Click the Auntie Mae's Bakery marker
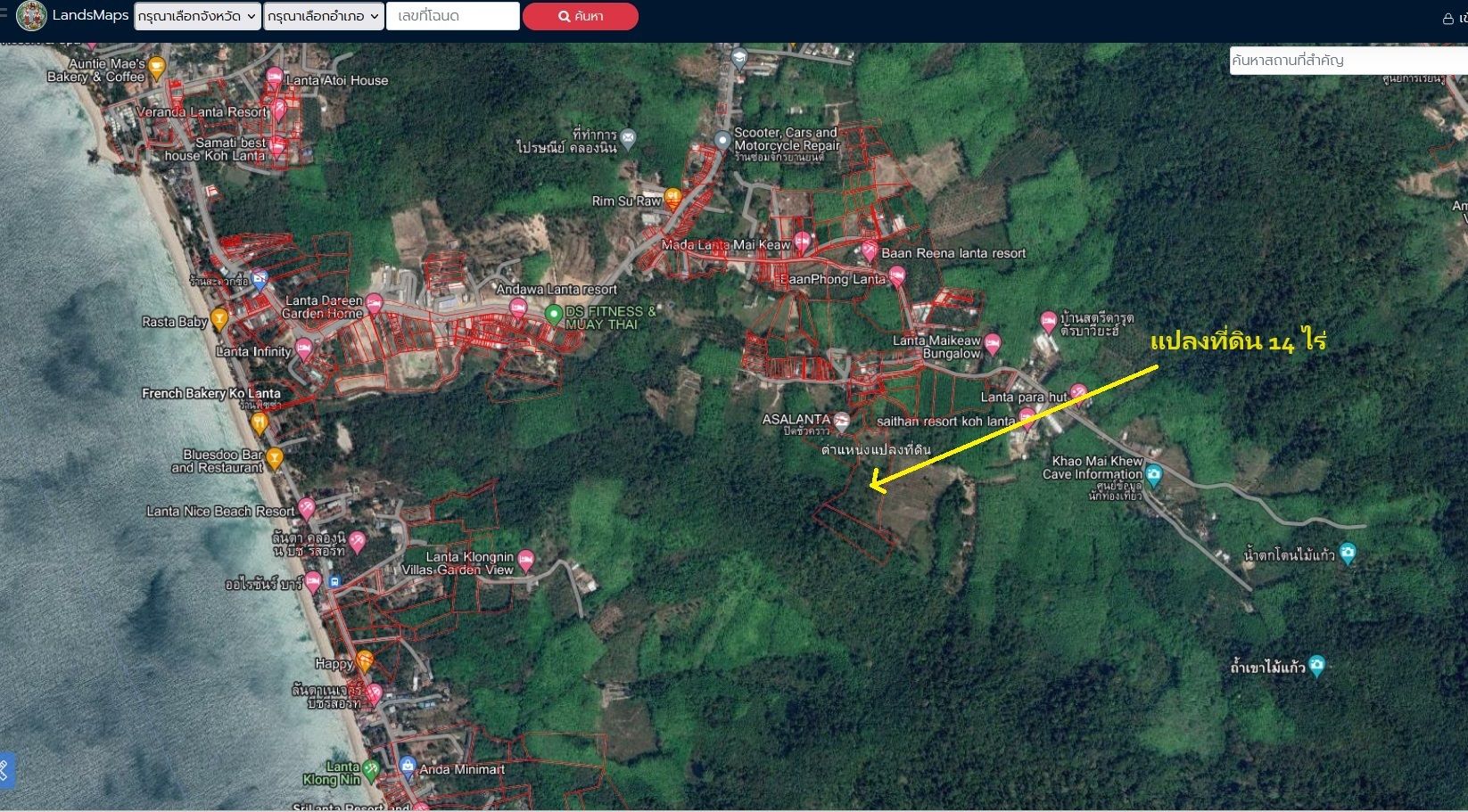This screenshot has width=1468, height=812. point(157,66)
